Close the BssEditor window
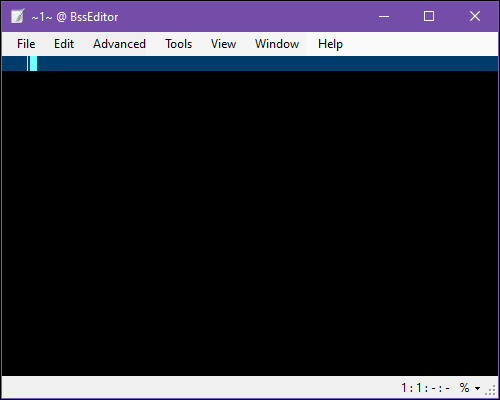This screenshot has width=500, height=400. (x=475, y=16)
